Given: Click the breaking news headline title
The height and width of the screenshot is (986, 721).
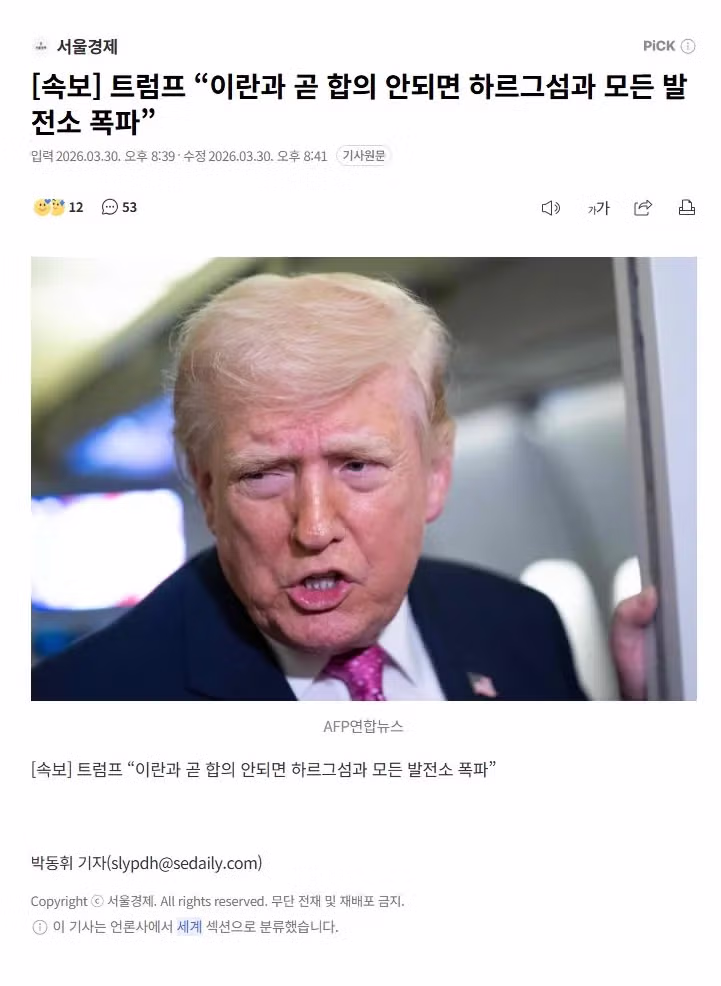Looking at the screenshot, I should 359,104.
